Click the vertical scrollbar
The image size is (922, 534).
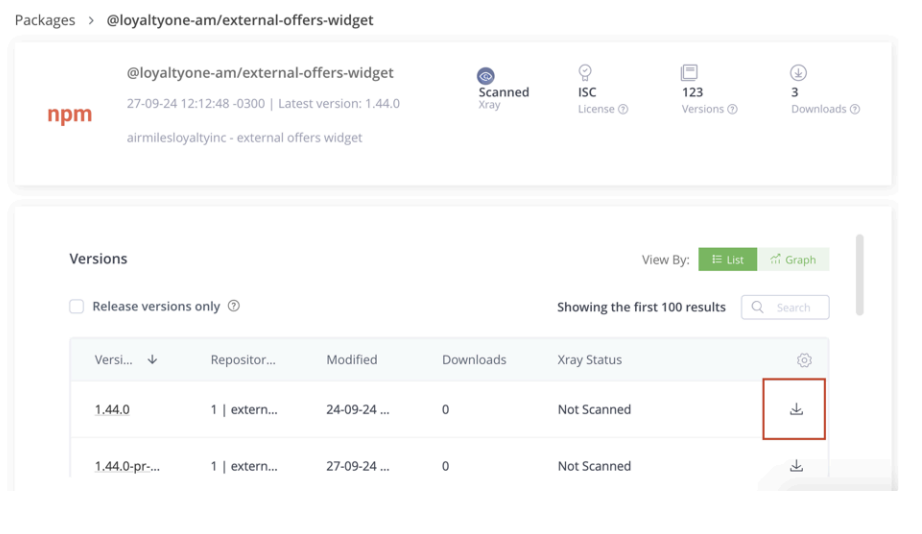tap(860, 275)
